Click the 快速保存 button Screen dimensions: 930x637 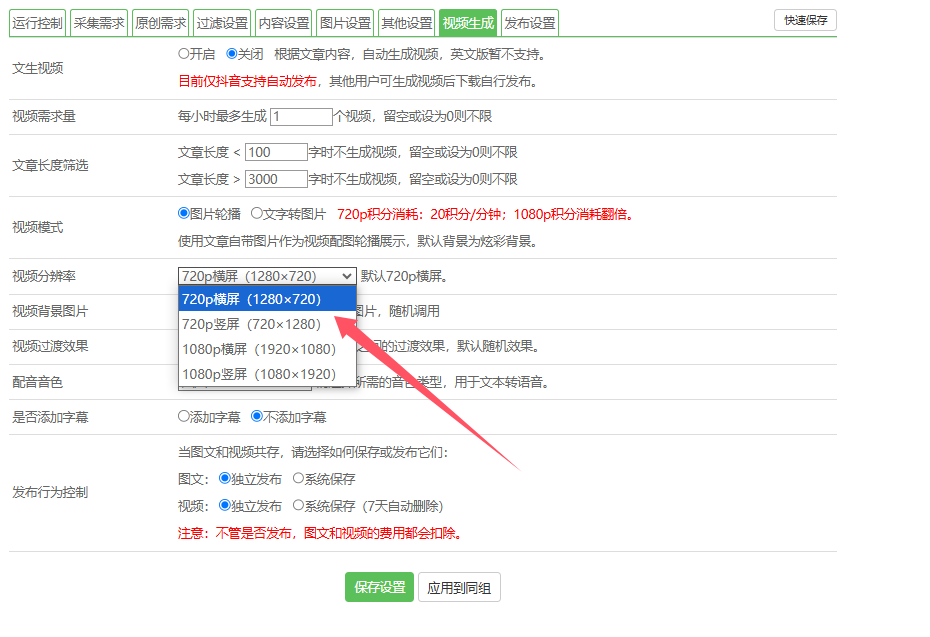click(805, 20)
